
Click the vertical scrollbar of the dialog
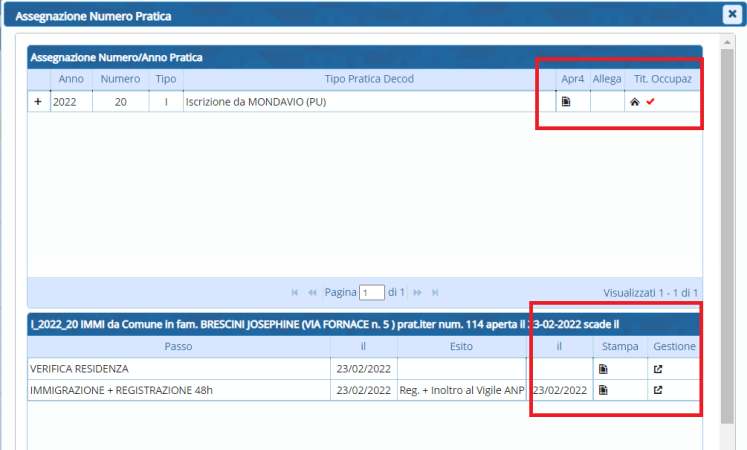(x=727, y=250)
